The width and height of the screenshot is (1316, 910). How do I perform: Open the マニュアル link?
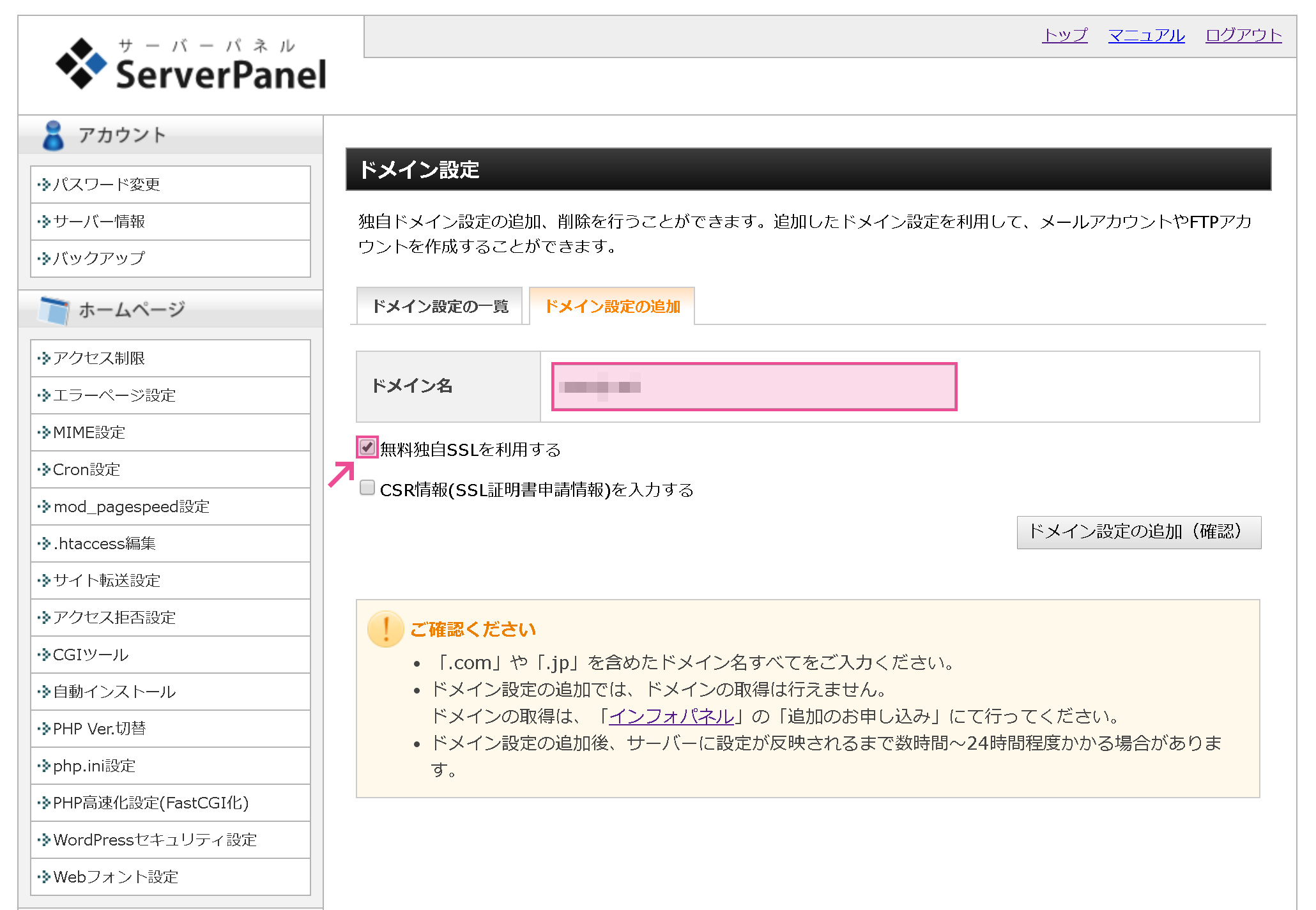[1146, 35]
